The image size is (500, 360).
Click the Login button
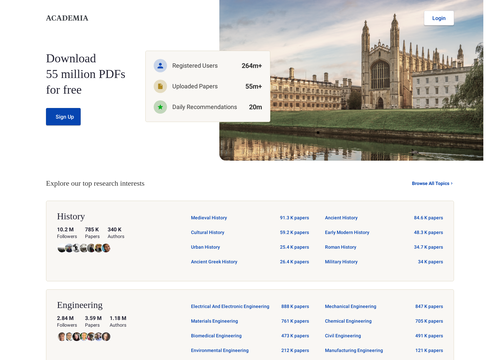click(x=439, y=18)
